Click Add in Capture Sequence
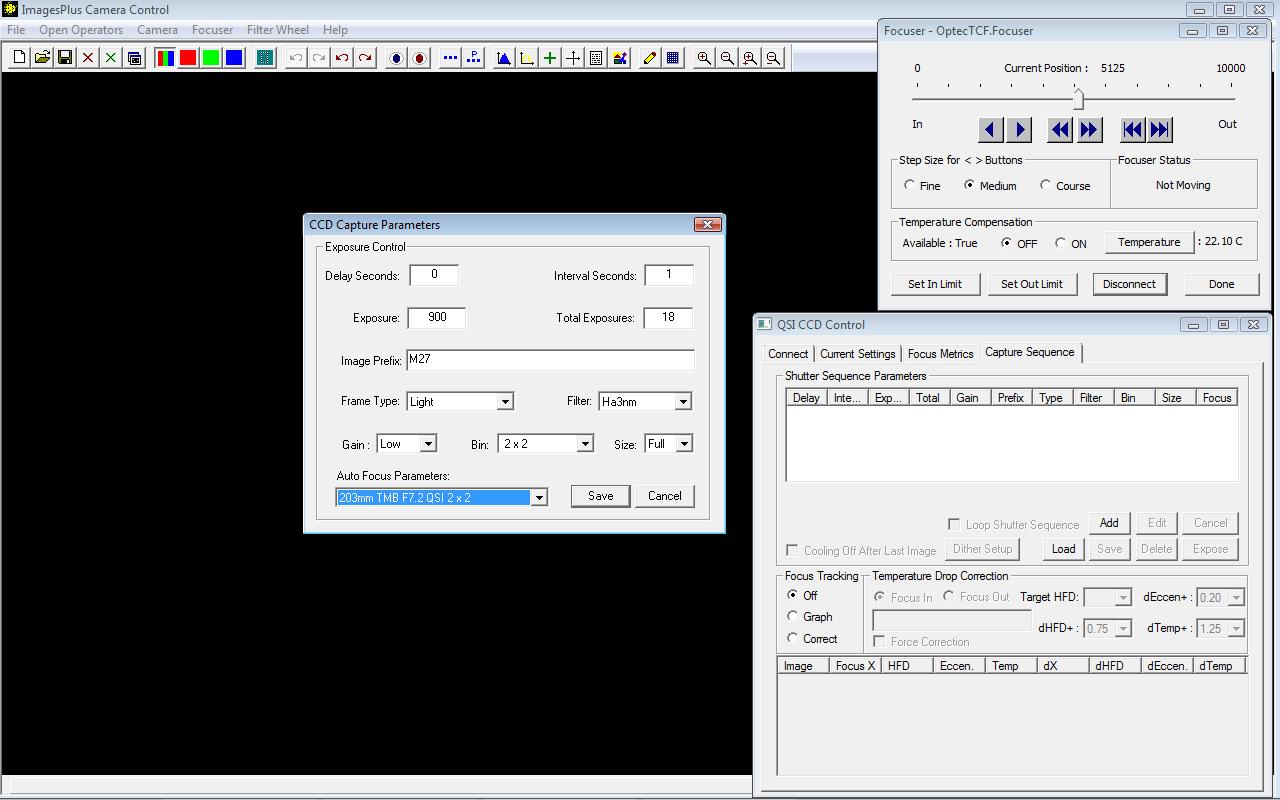Screen dimensions: 1280x800 click(1109, 523)
